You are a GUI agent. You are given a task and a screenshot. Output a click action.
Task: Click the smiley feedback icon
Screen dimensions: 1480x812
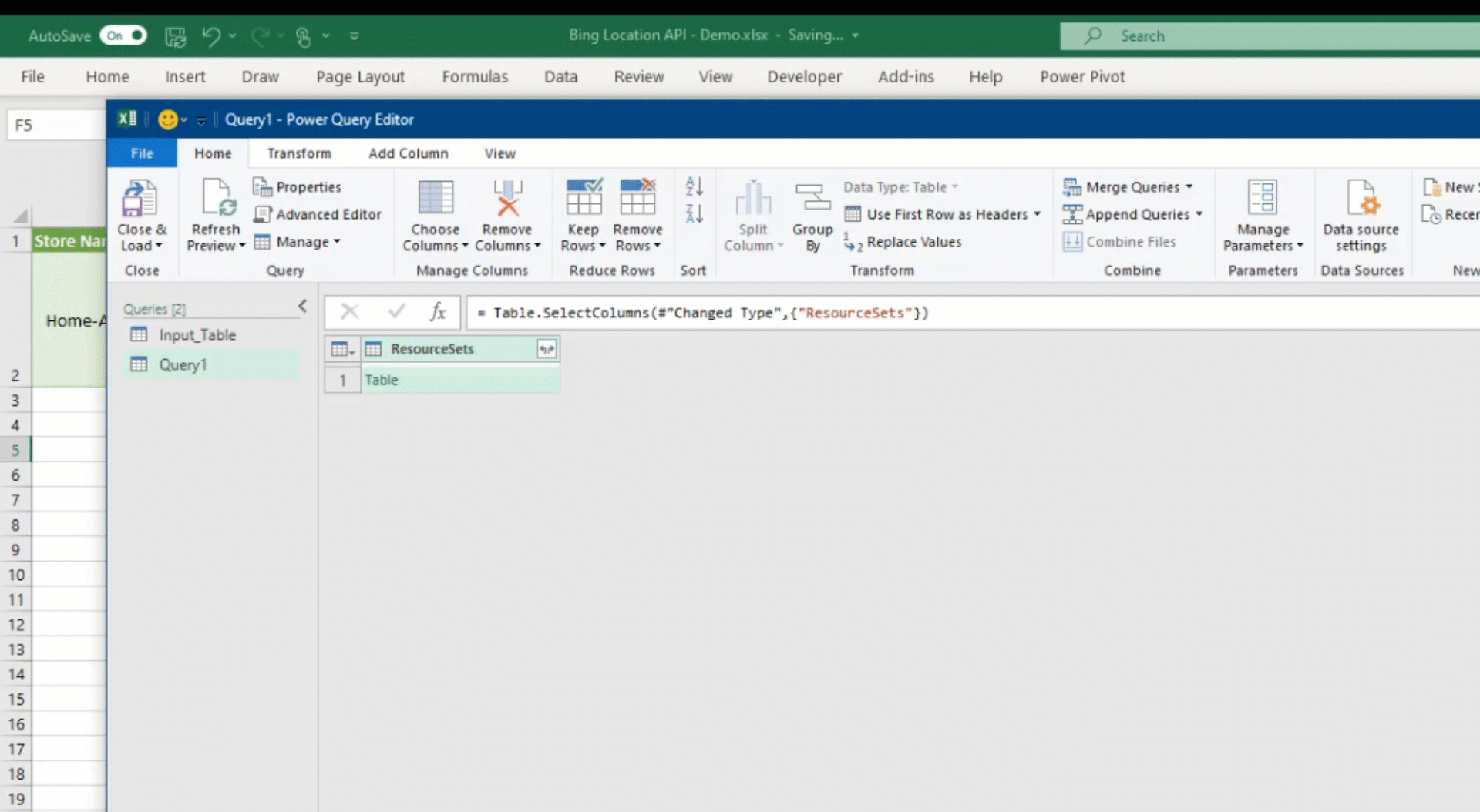point(167,119)
